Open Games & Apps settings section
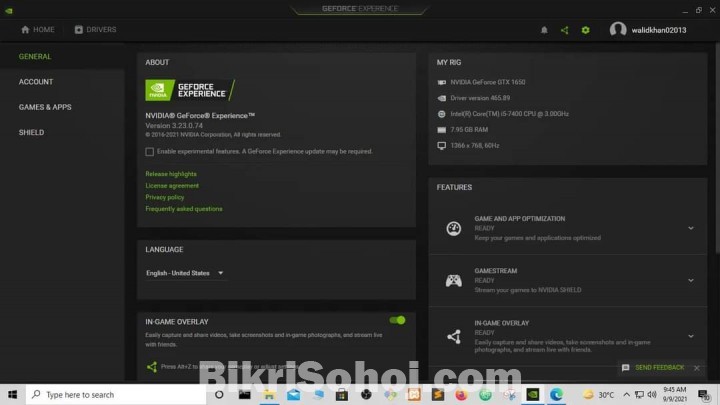This screenshot has width=720, height=405. [45, 107]
